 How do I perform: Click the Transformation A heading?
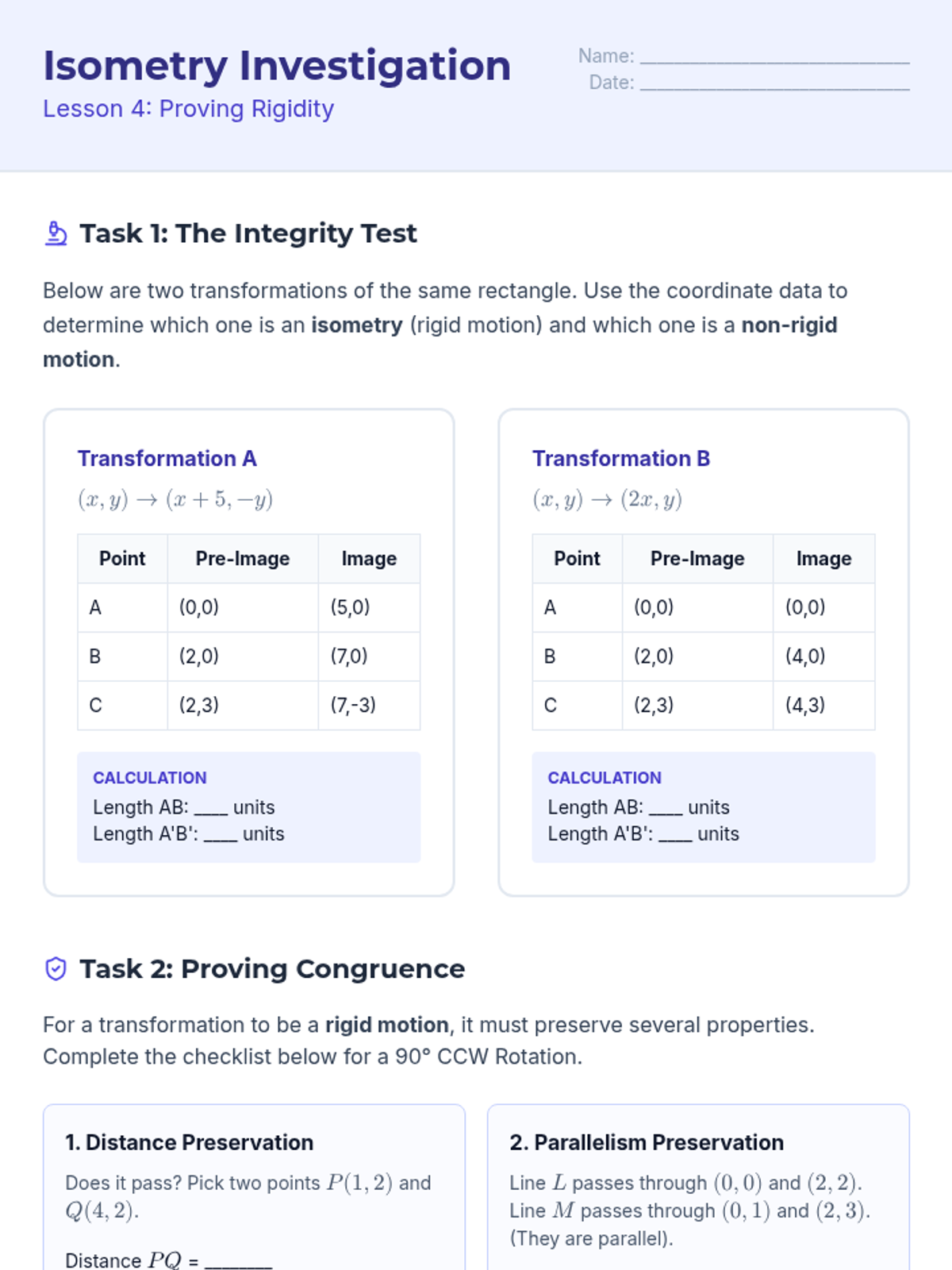tap(167, 459)
